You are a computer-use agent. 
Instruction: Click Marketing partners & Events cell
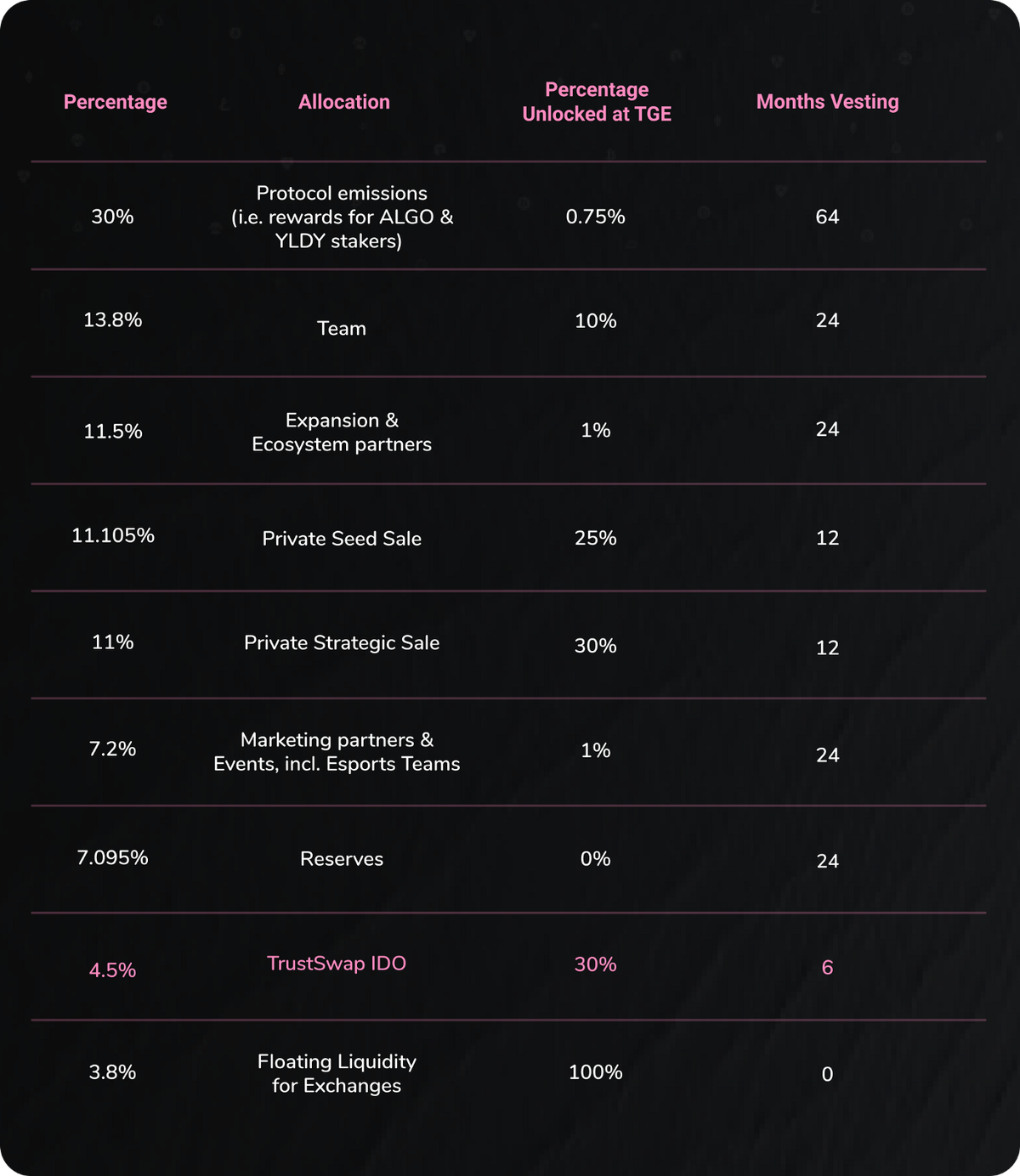coord(337,752)
